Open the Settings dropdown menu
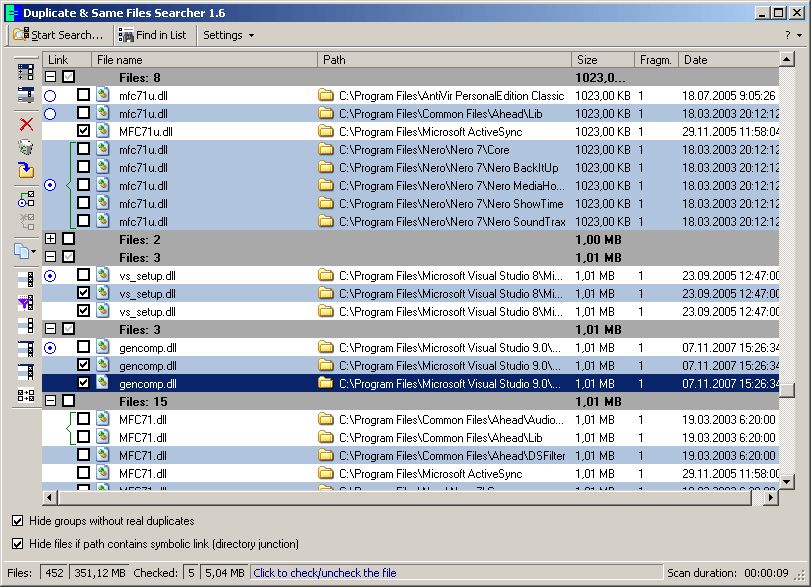Viewport: 811px width, 587px height. (x=227, y=34)
